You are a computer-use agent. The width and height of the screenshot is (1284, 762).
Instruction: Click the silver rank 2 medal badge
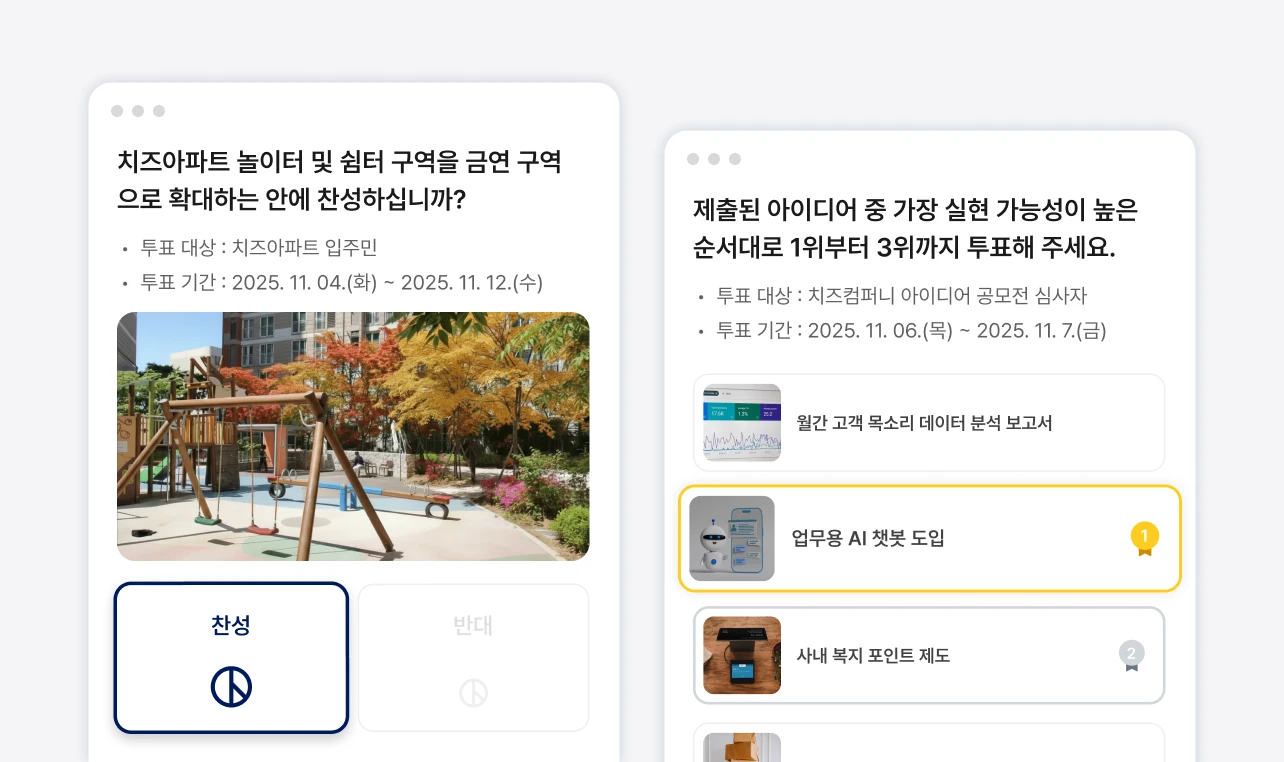(1131, 656)
